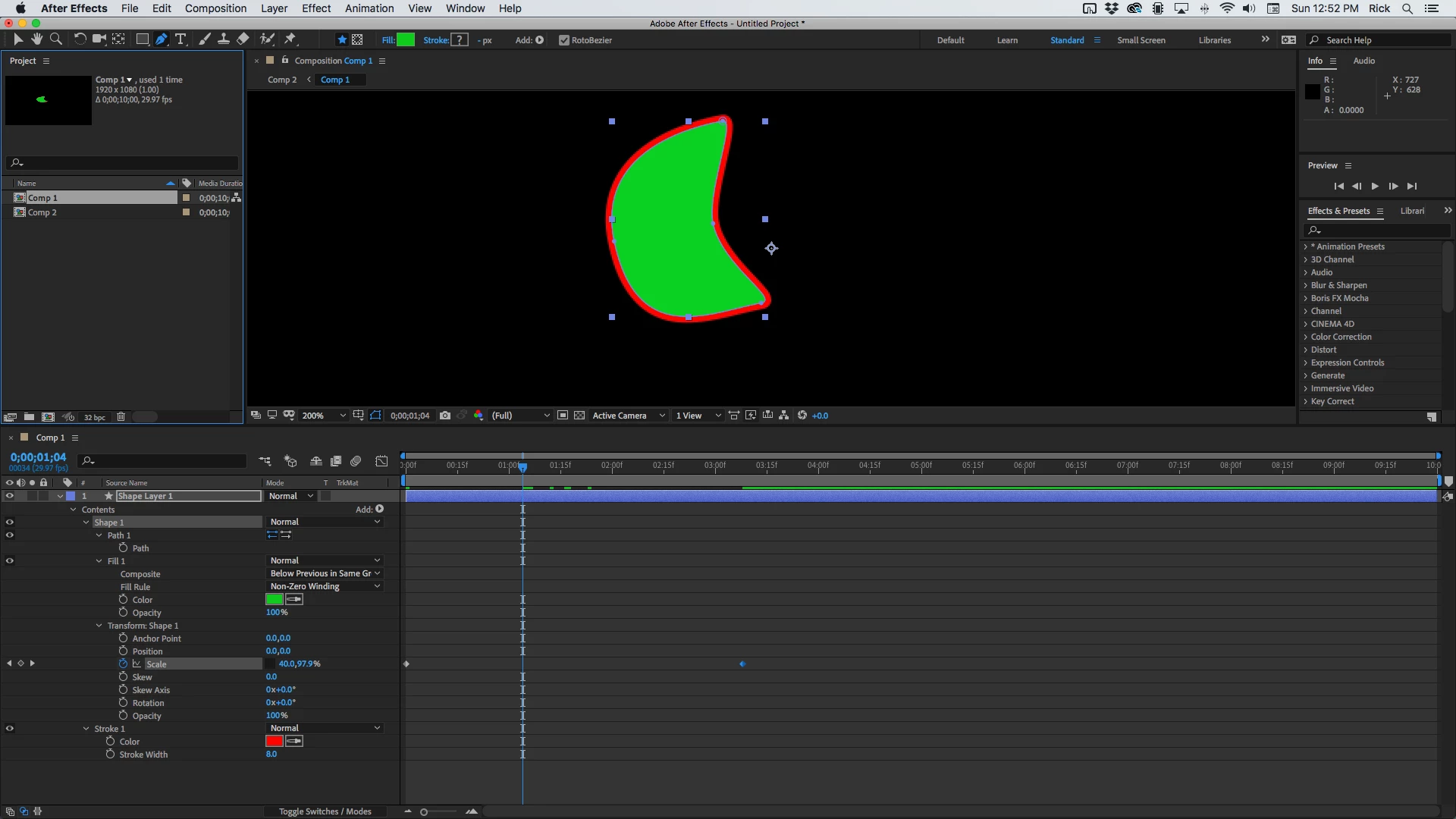The width and height of the screenshot is (1456, 819).
Task: Click the green Fill color swatch in toolbar
Action: (406, 40)
